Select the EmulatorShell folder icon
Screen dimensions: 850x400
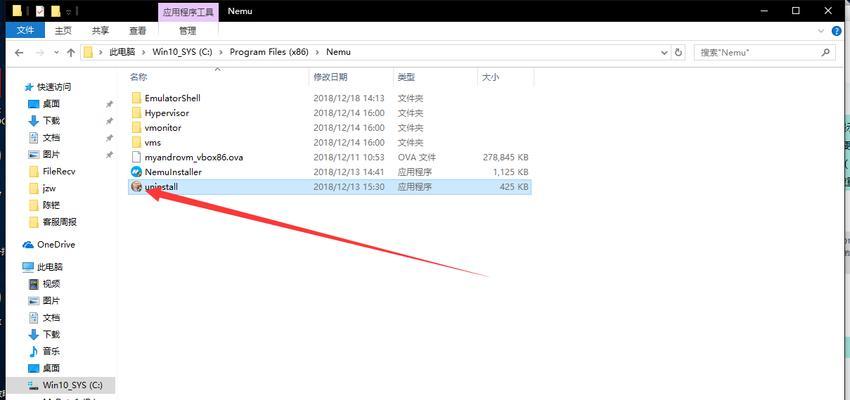(136, 98)
